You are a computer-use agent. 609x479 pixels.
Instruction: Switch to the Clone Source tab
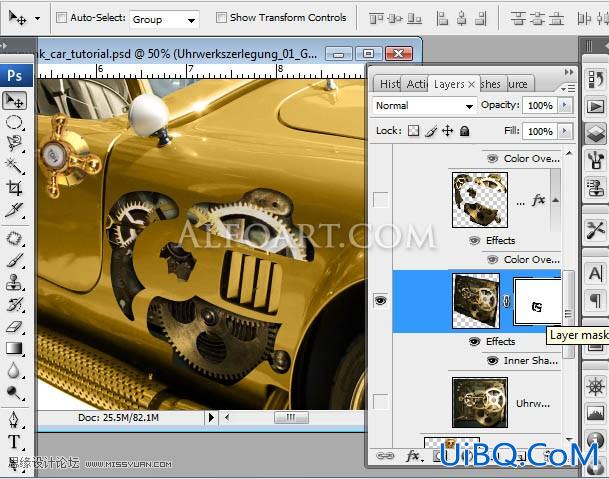pyautogui.click(x=518, y=84)
